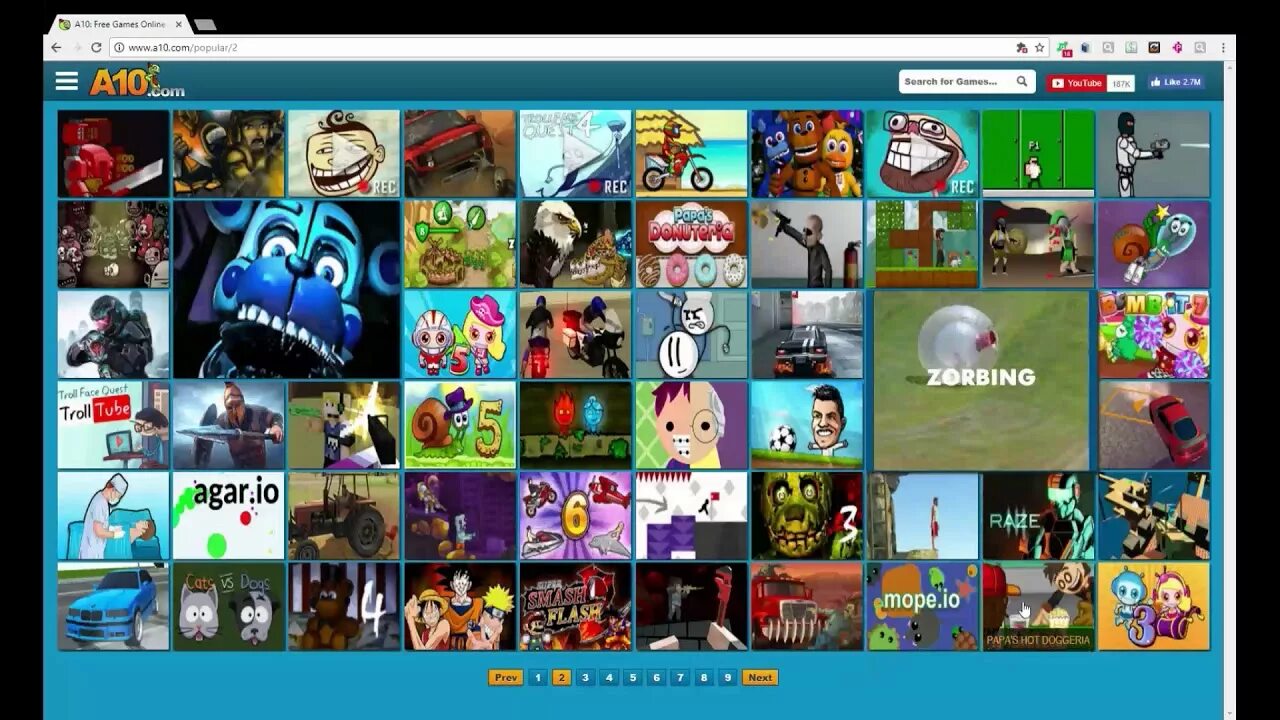Open the Cats vs Dogs game tile
The width and height of the screenshot is (1280, 720).
pyautogui.click(x=229, y=606)
